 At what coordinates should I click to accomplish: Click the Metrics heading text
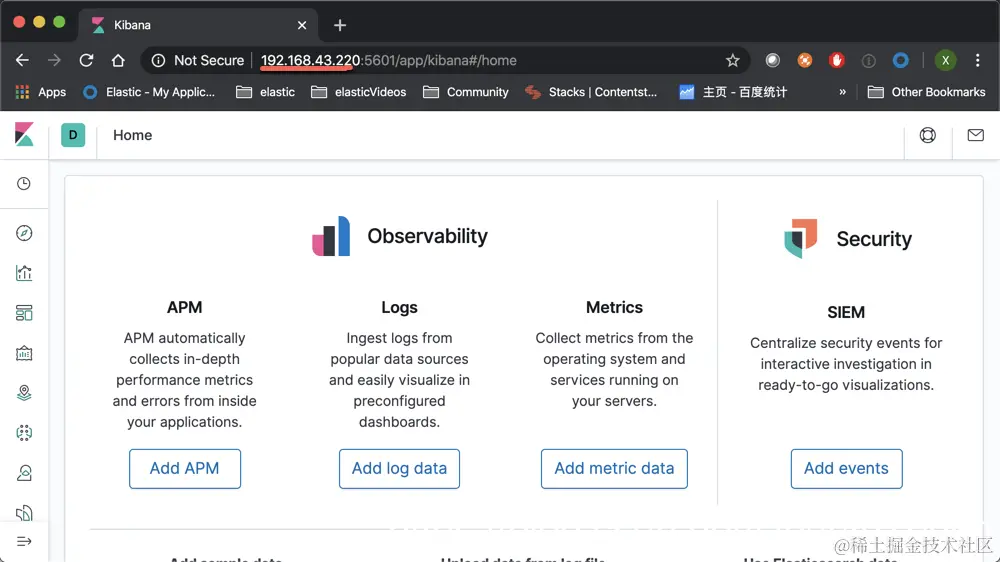pos(614,307)
